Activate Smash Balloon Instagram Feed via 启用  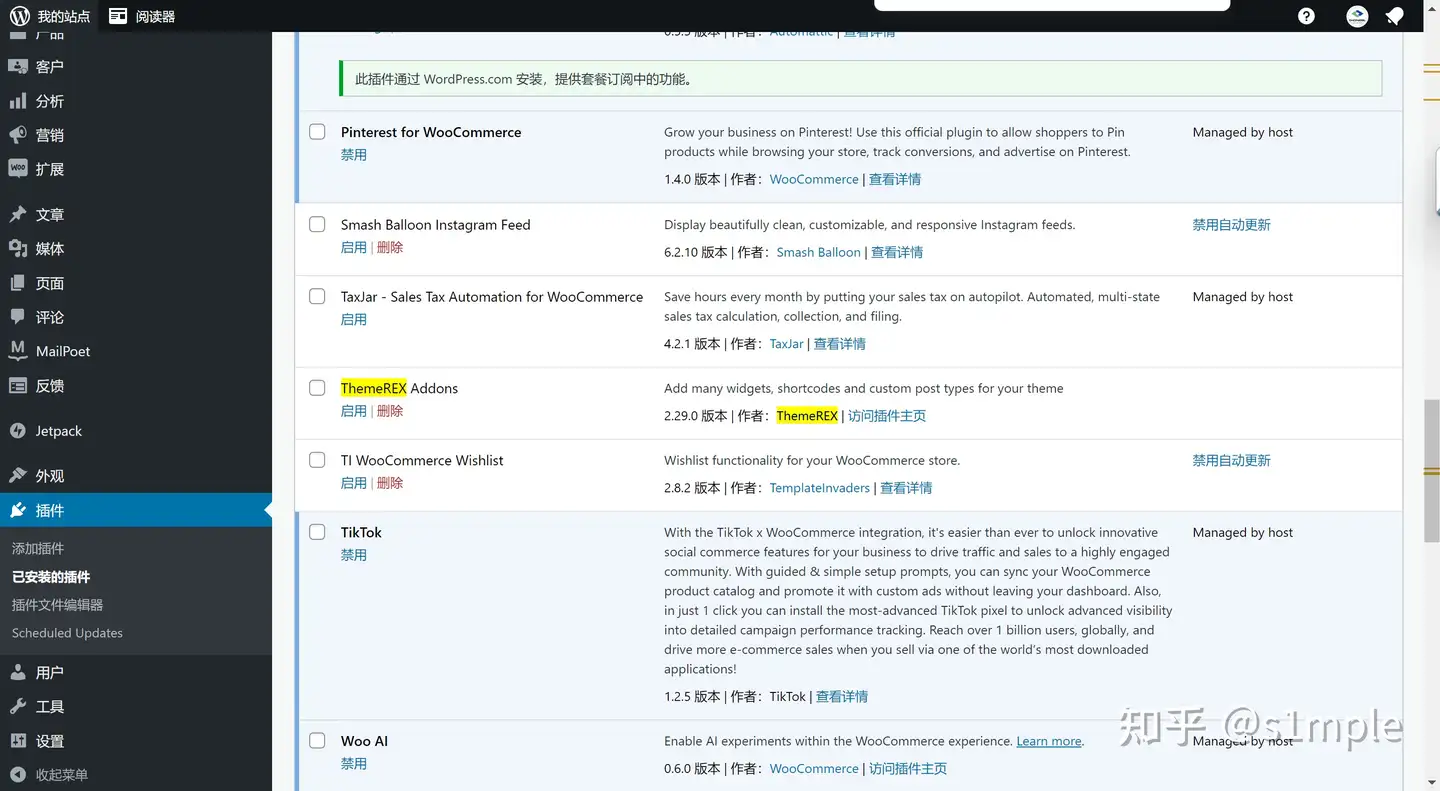click(x=354, y=247)
